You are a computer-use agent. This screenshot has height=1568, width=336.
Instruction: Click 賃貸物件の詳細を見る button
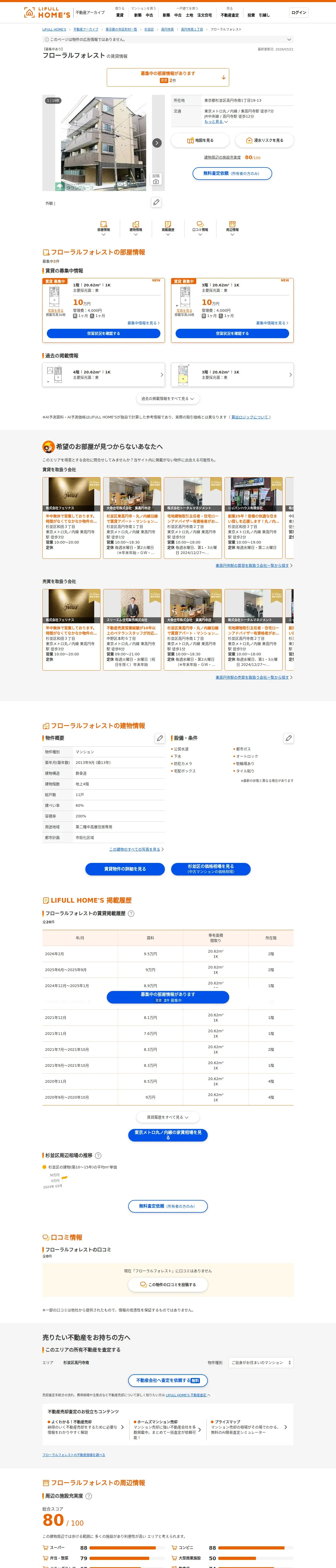click(x=125, y=869)
